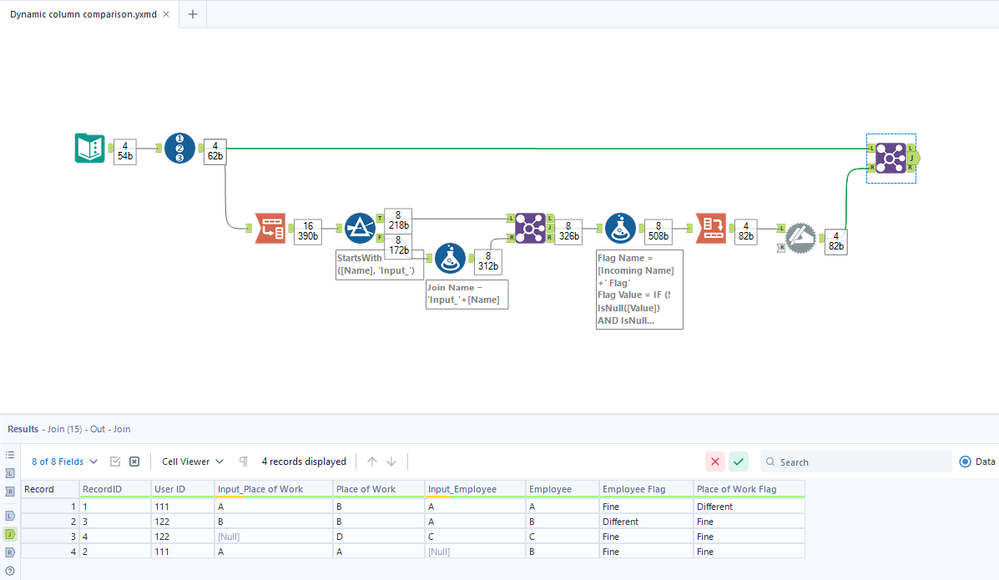The image size is (999, 580).
Task: Click the final Join tool's J output anchor
Action: 913,158
